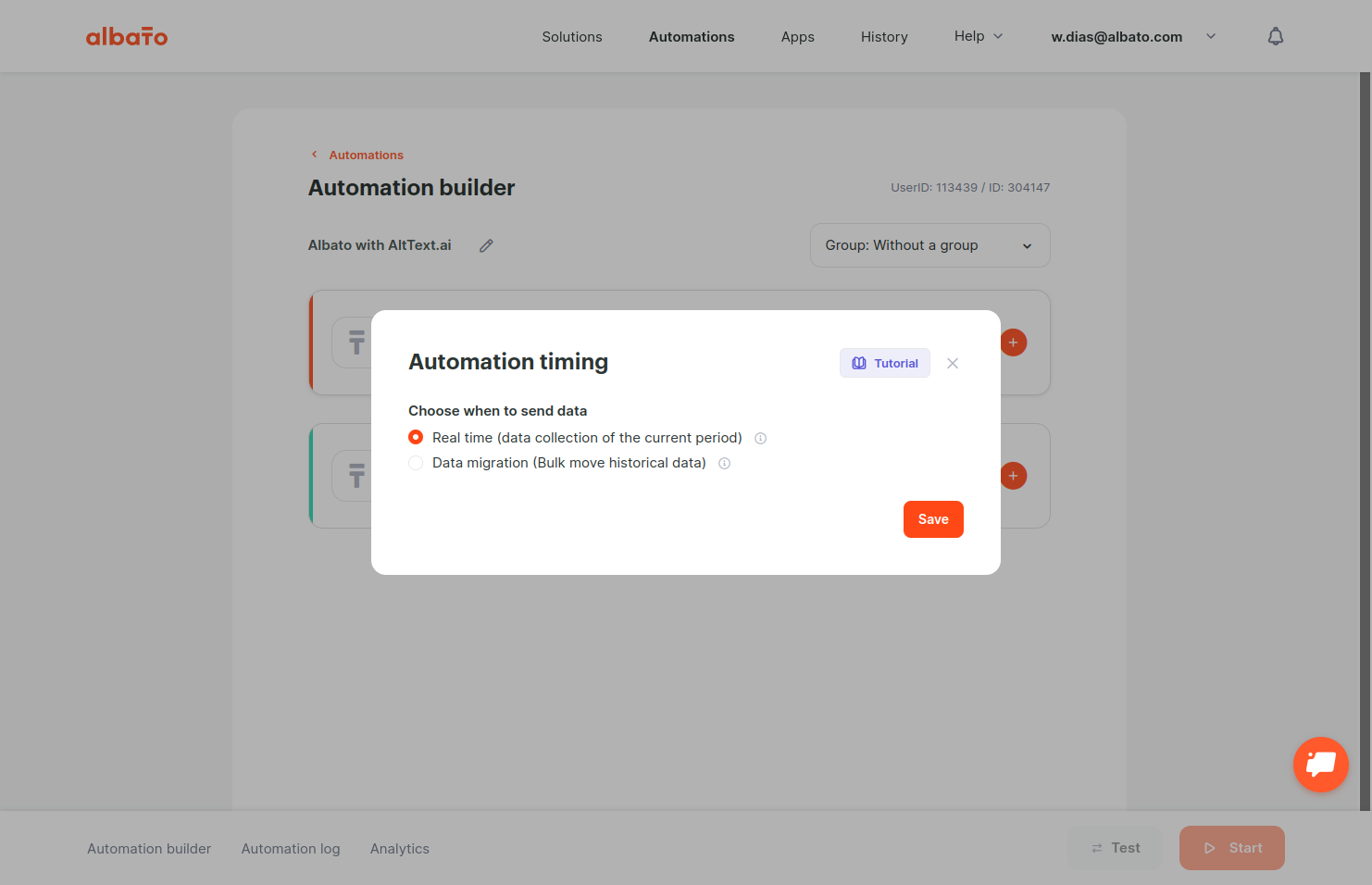
Task: Open the notifications bell
Action: (1275, 36)
